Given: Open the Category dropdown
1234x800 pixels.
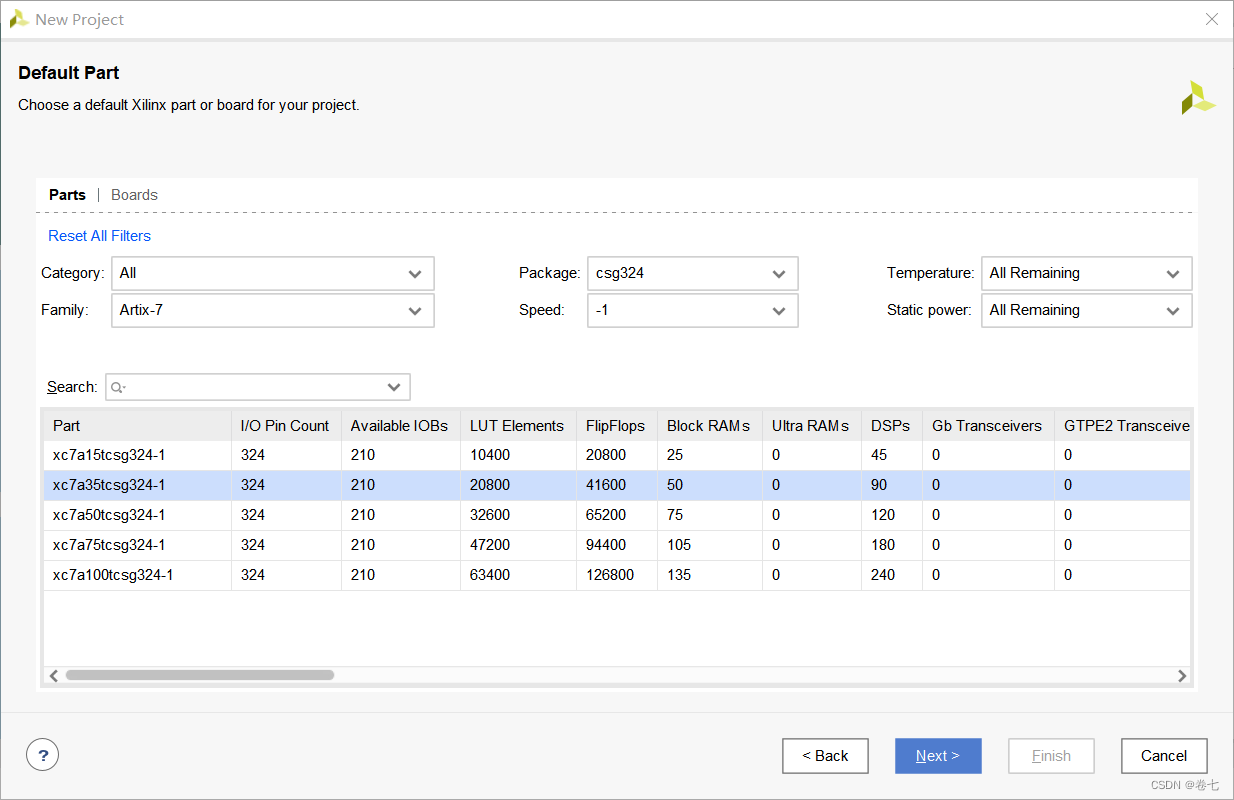Looking at the screenshot, I should (x=273, y=273).
